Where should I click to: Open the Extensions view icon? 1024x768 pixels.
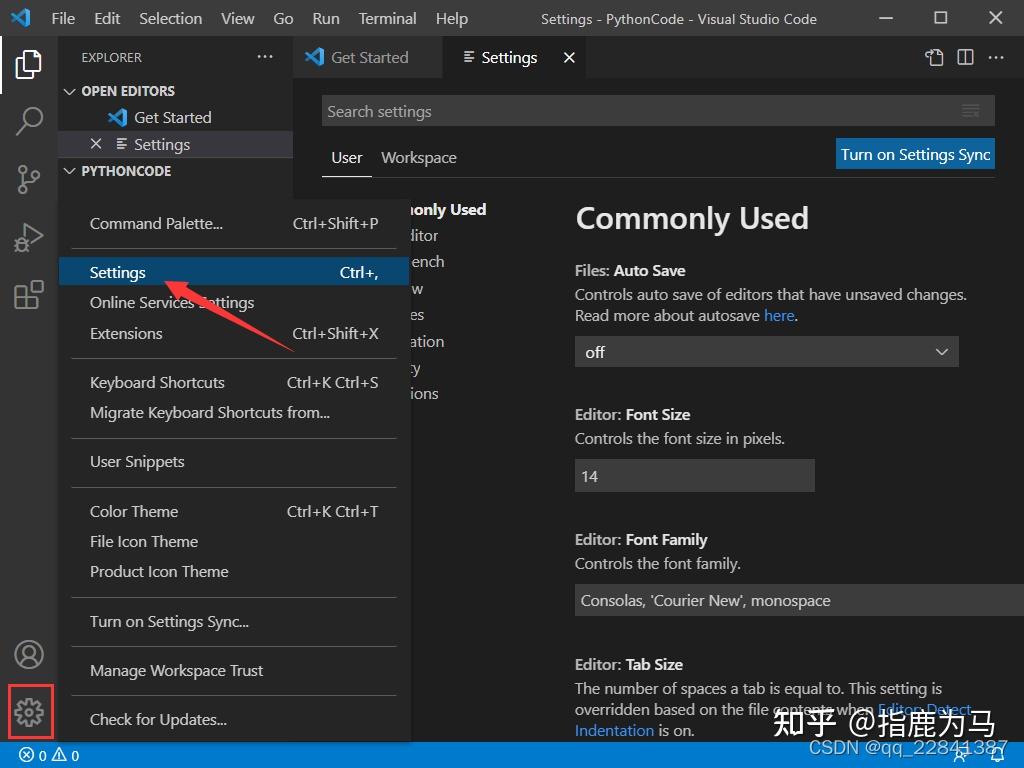tap(29, 295)
